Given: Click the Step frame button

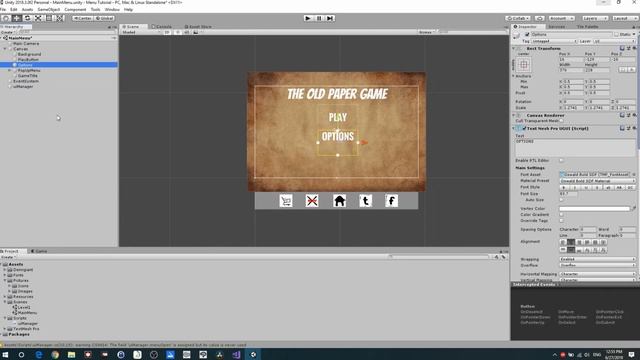Looking at the screenshot, I should point(330,18).
